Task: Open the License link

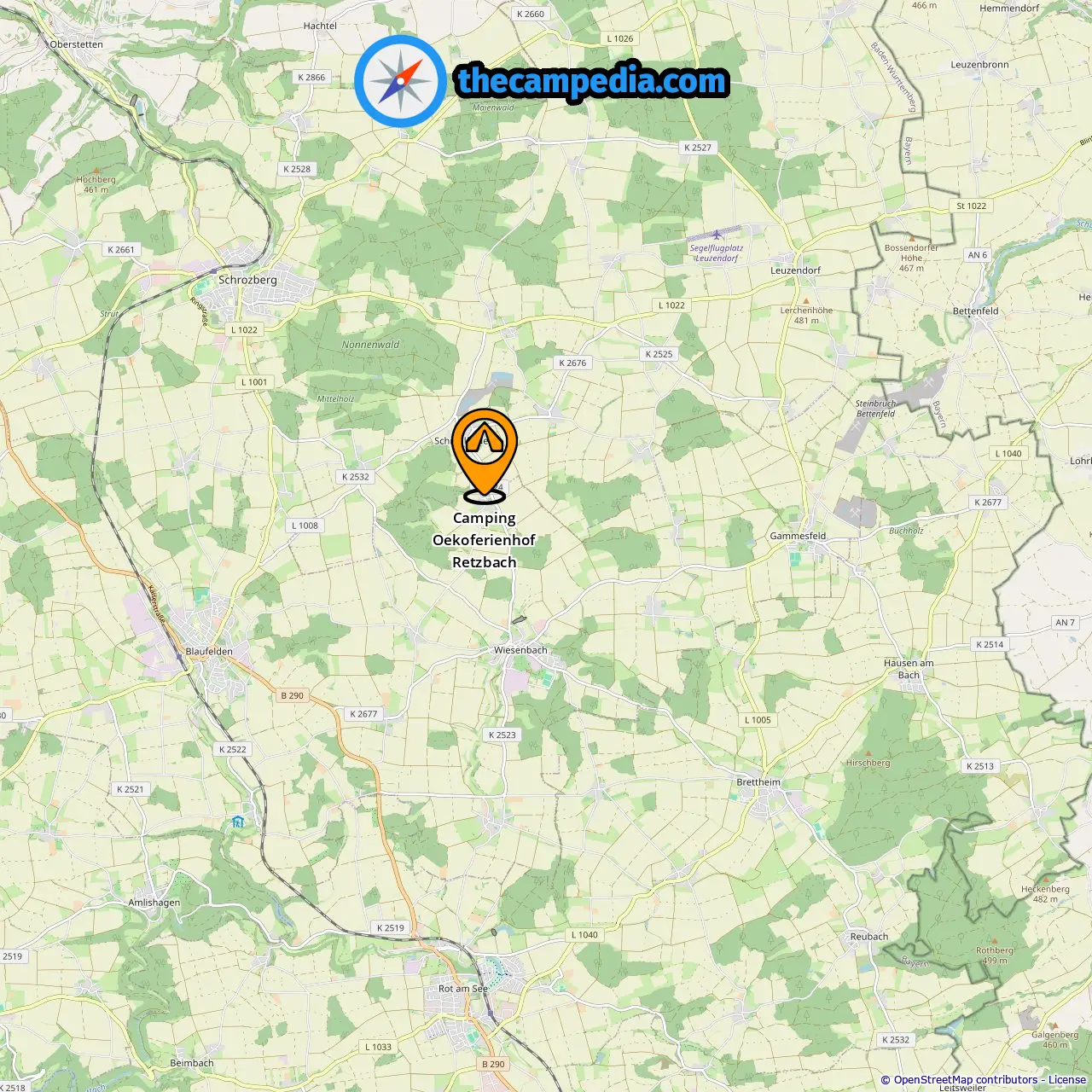Action: click(x=1067, y=1079)
